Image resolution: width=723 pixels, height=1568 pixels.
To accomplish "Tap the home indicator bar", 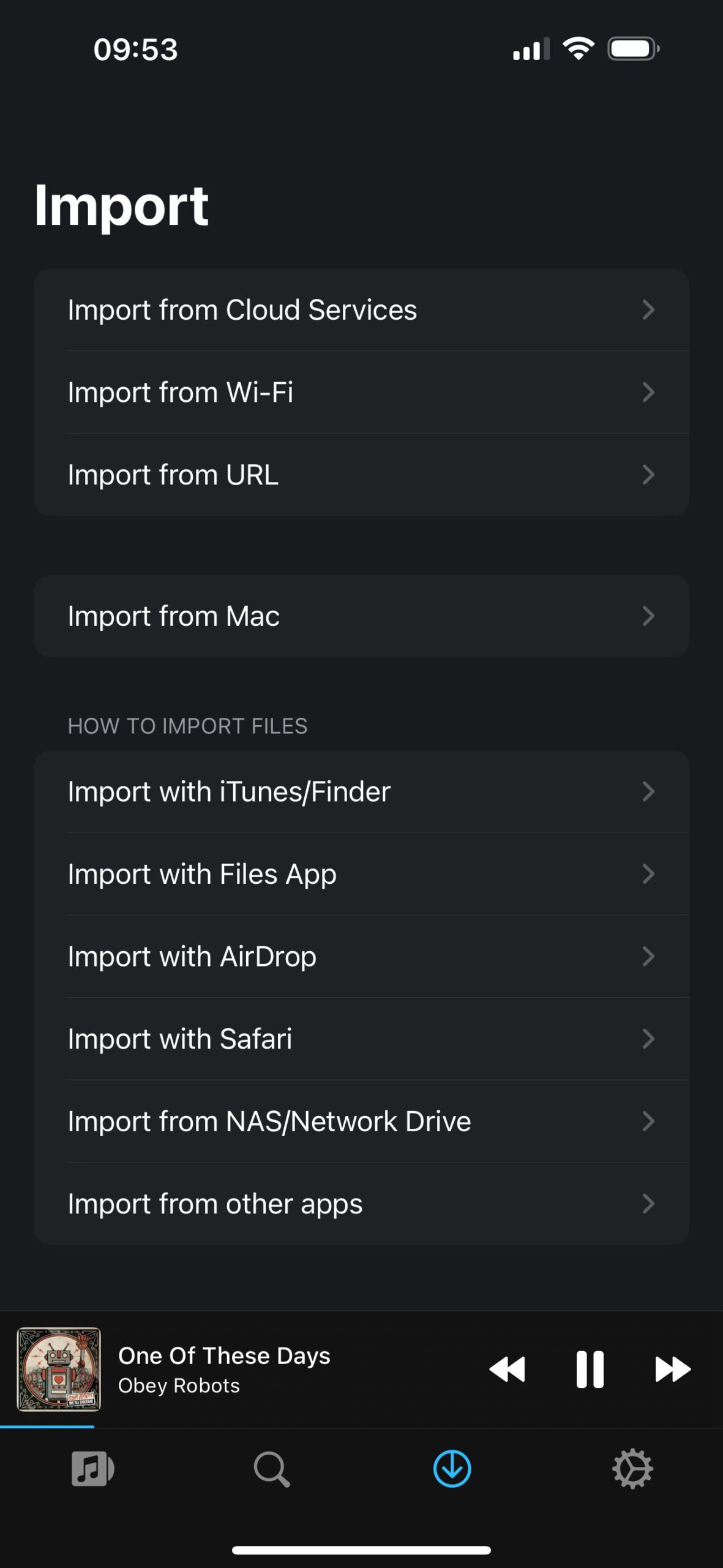I will 361,1550.
